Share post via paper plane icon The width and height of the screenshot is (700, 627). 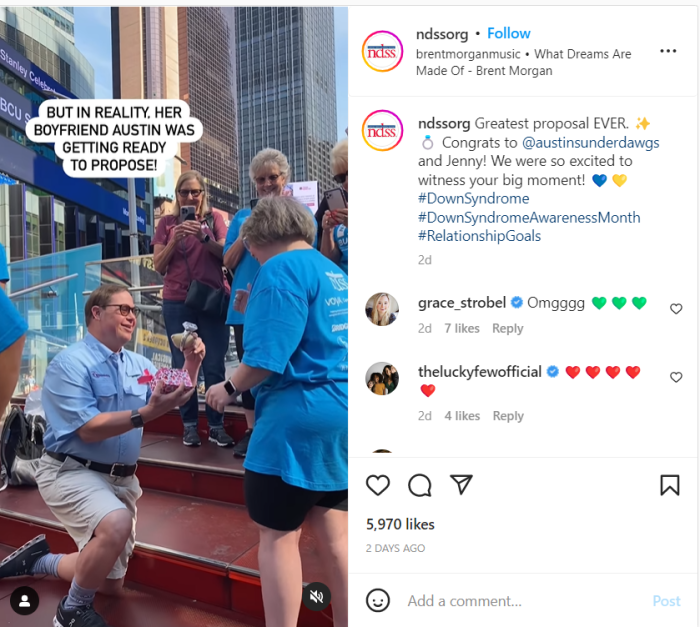tap(461, 485)
